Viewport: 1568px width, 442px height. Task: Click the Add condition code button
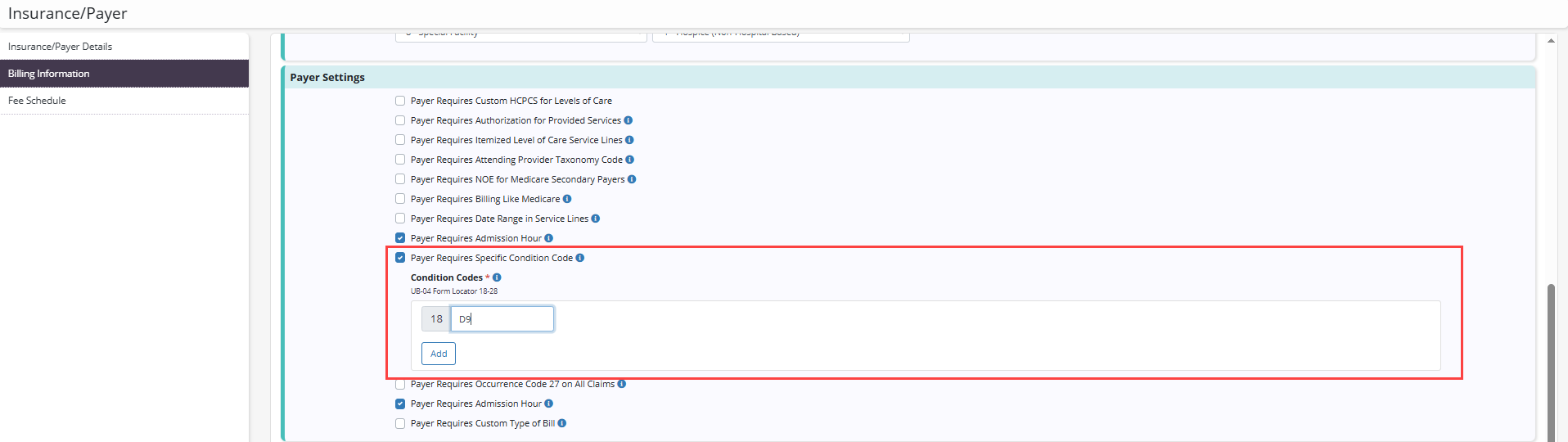(439, 354)
